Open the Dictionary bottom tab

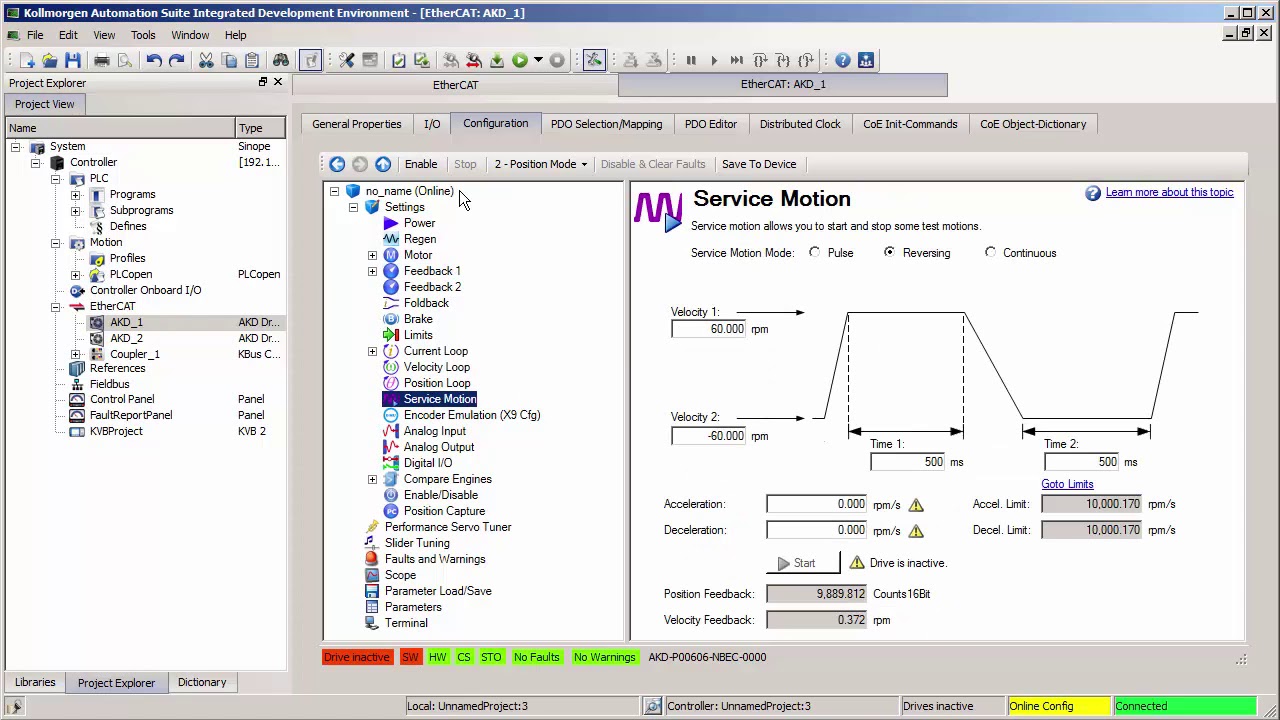pyautogui.click(x=202, y=682)
